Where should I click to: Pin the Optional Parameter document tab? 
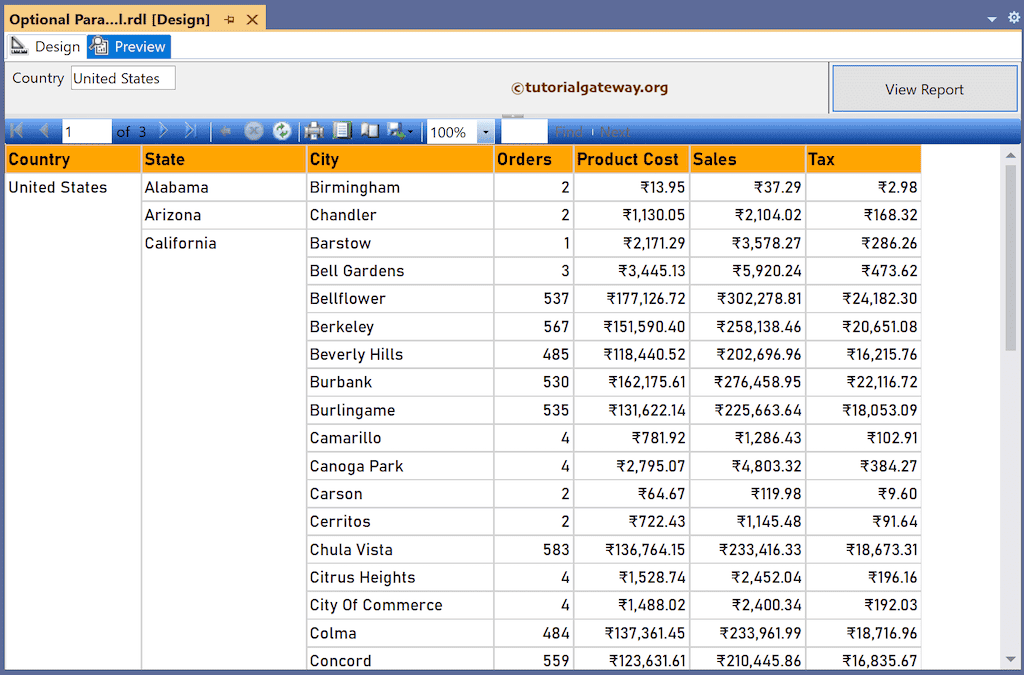click(x=230, y=20)
